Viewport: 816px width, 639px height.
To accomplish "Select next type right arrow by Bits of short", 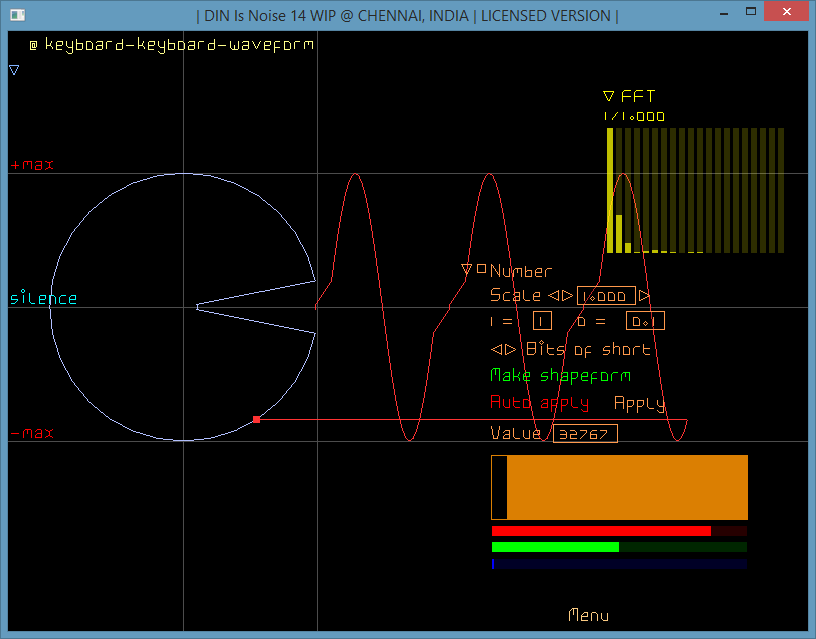I will (510, 349).
